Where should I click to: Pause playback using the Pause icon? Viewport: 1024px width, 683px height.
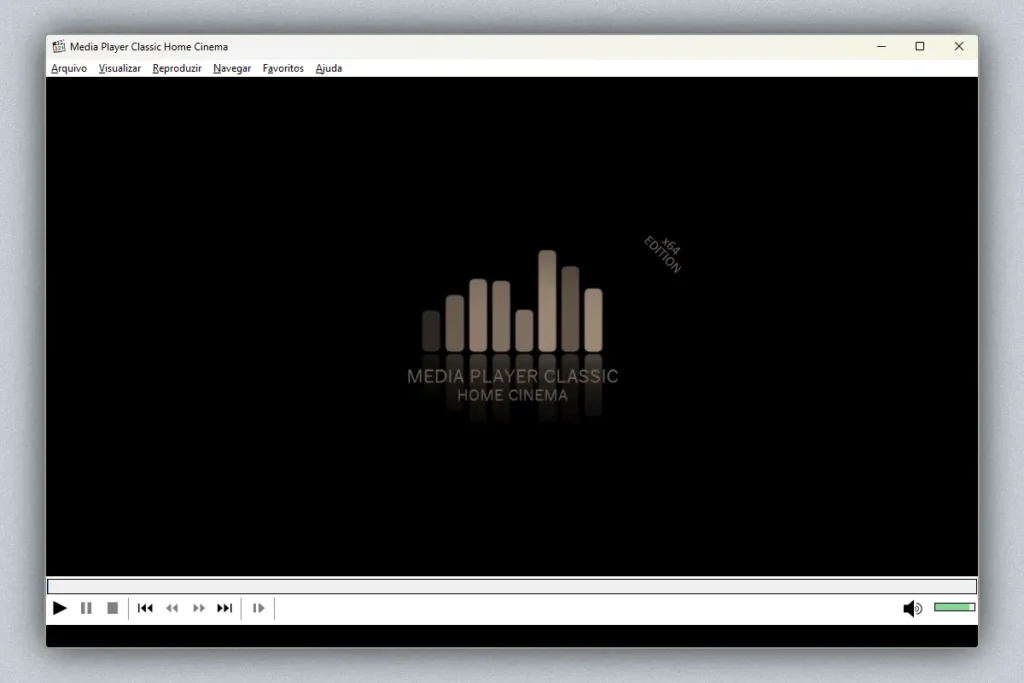[x=86, y=608]
